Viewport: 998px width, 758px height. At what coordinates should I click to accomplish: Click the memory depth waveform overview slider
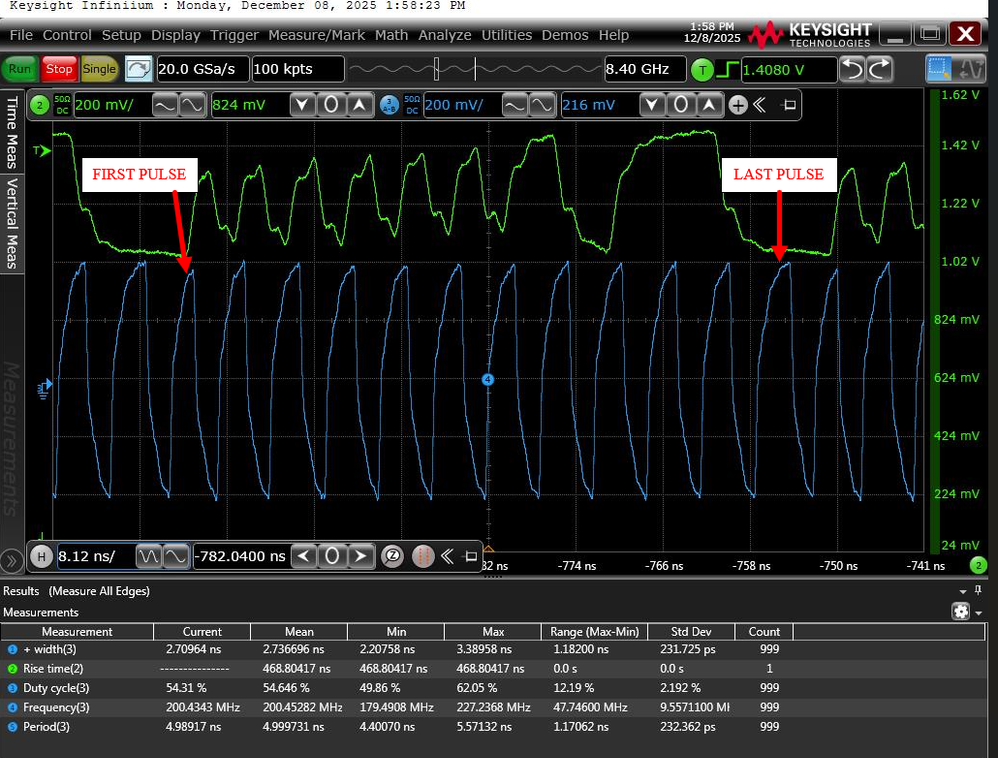(x=436, y=69)
